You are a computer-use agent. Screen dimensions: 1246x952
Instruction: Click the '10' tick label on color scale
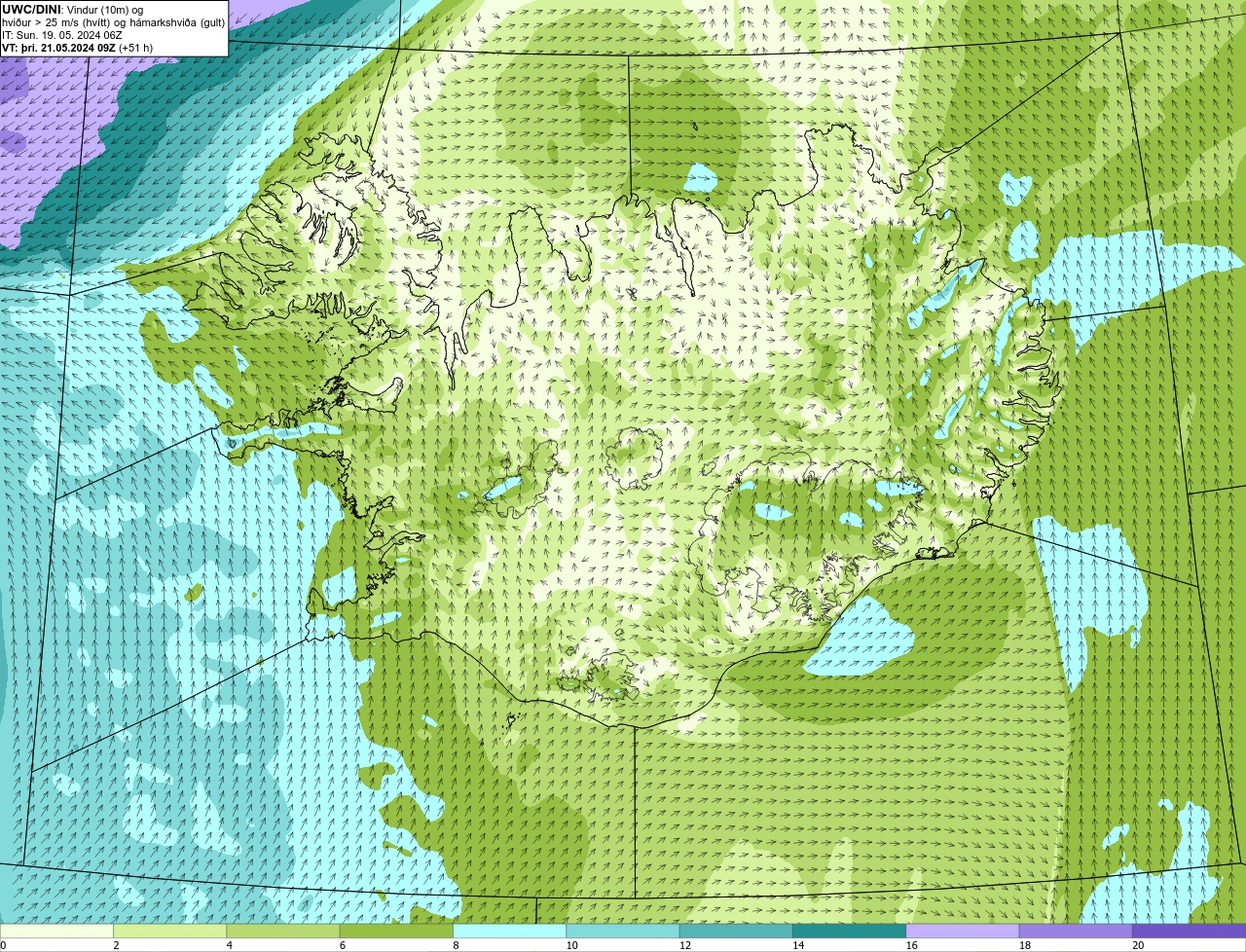(571, 945)
